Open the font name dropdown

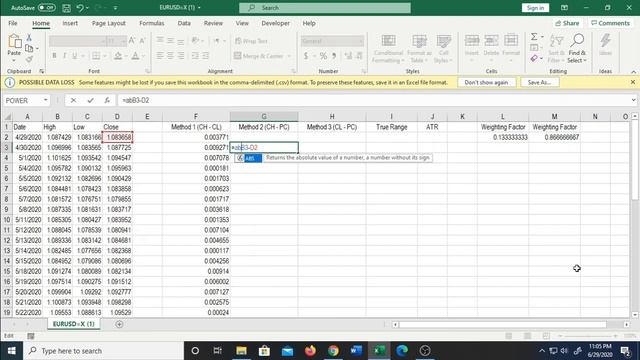click(x=103, y=41)
